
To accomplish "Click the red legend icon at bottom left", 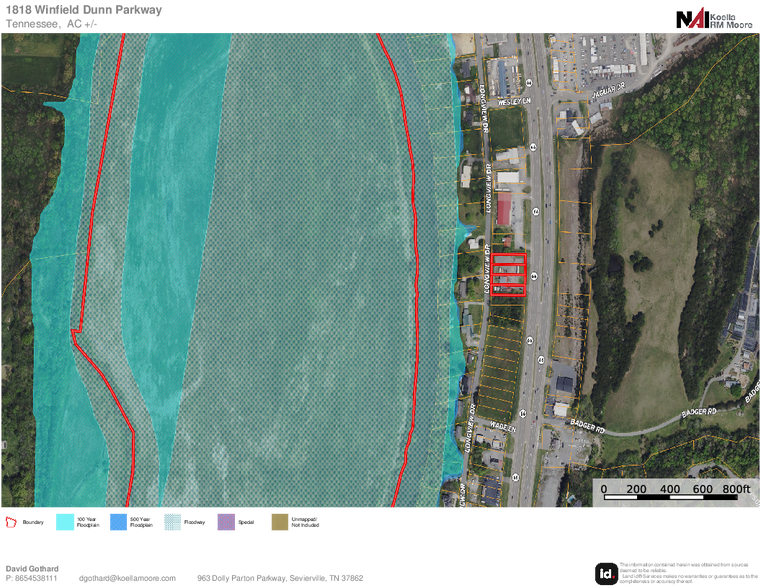I will click(12, 522).
